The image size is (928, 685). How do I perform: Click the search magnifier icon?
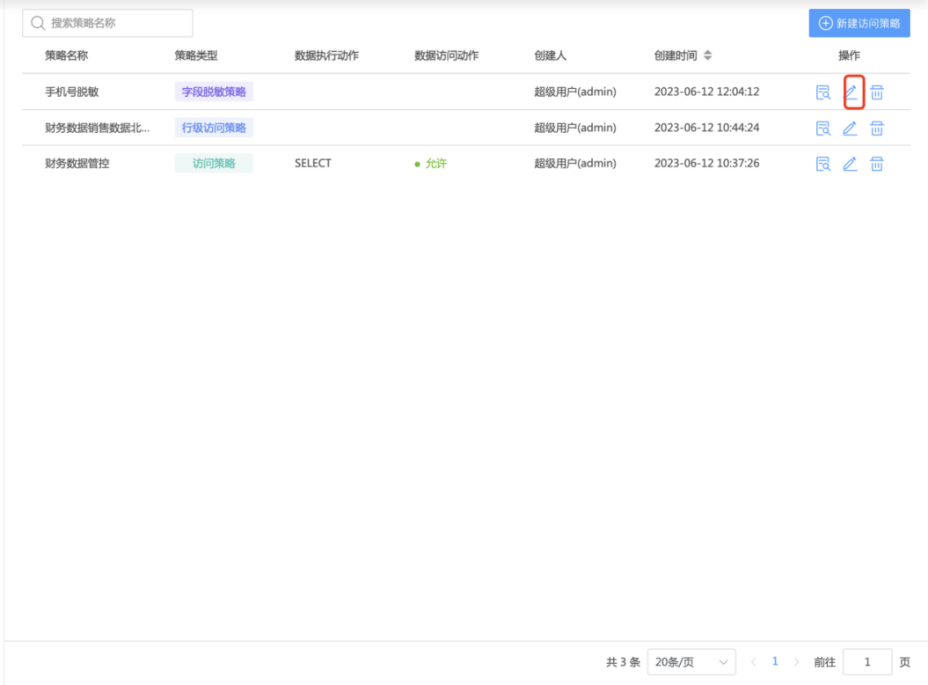tap(38, 23)
